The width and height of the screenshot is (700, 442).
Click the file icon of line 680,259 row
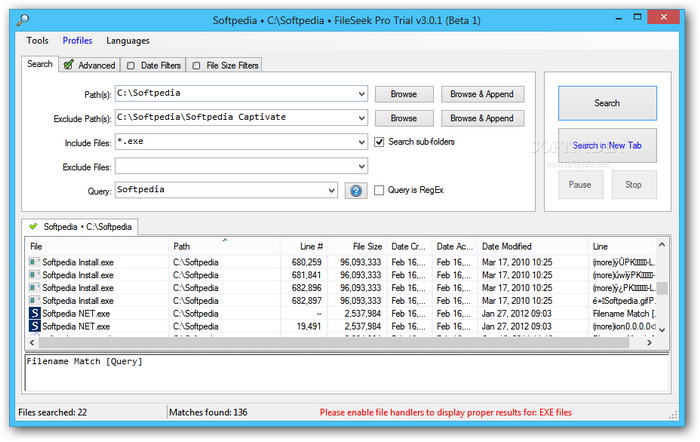[34, 262]
